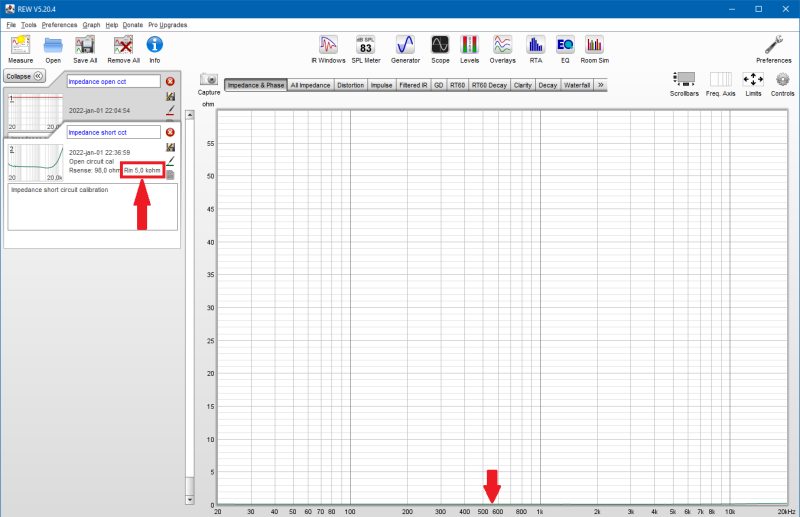The height and width of the screenshot is (517, 800).
Task: Toggle the Freq. Axis mode
Action: coord(720,84)
